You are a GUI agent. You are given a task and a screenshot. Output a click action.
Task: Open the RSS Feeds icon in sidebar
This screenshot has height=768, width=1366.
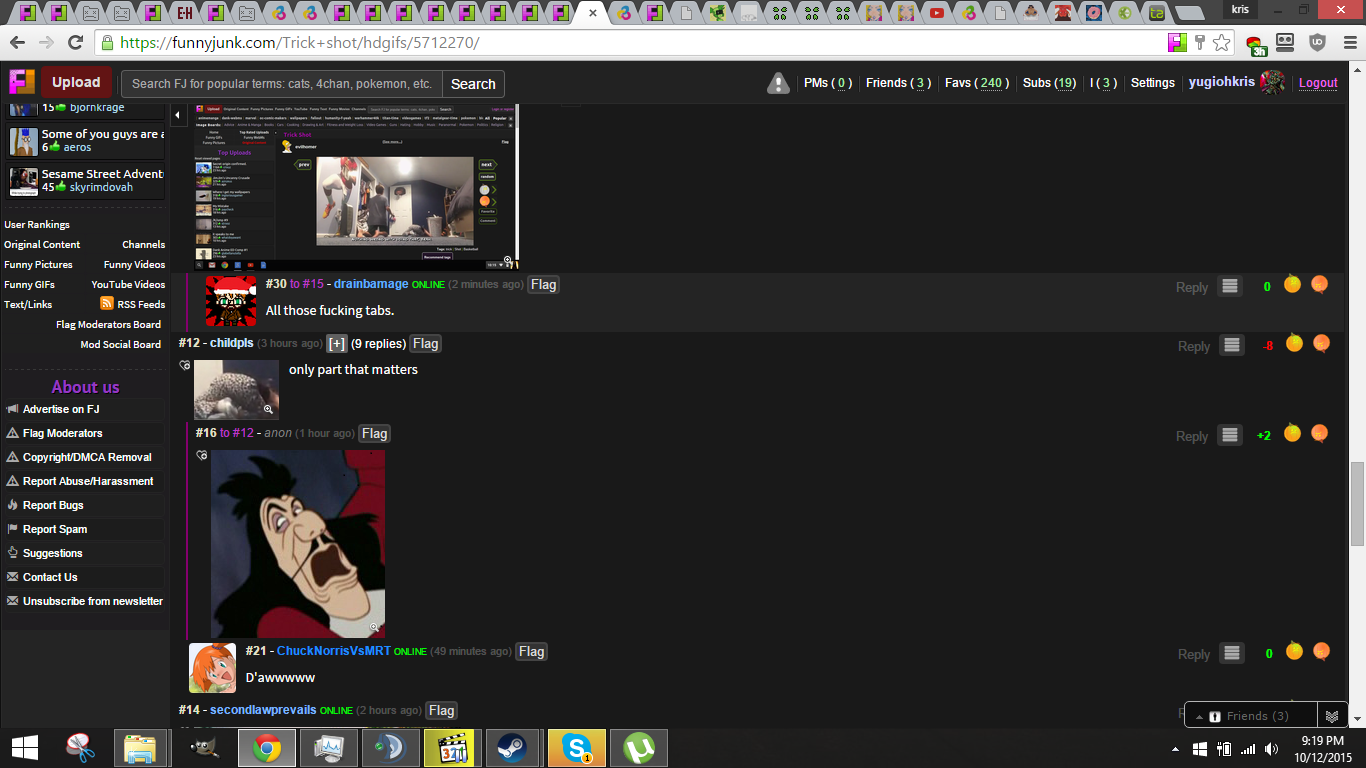pyautogui.click(x=107, y=304)
